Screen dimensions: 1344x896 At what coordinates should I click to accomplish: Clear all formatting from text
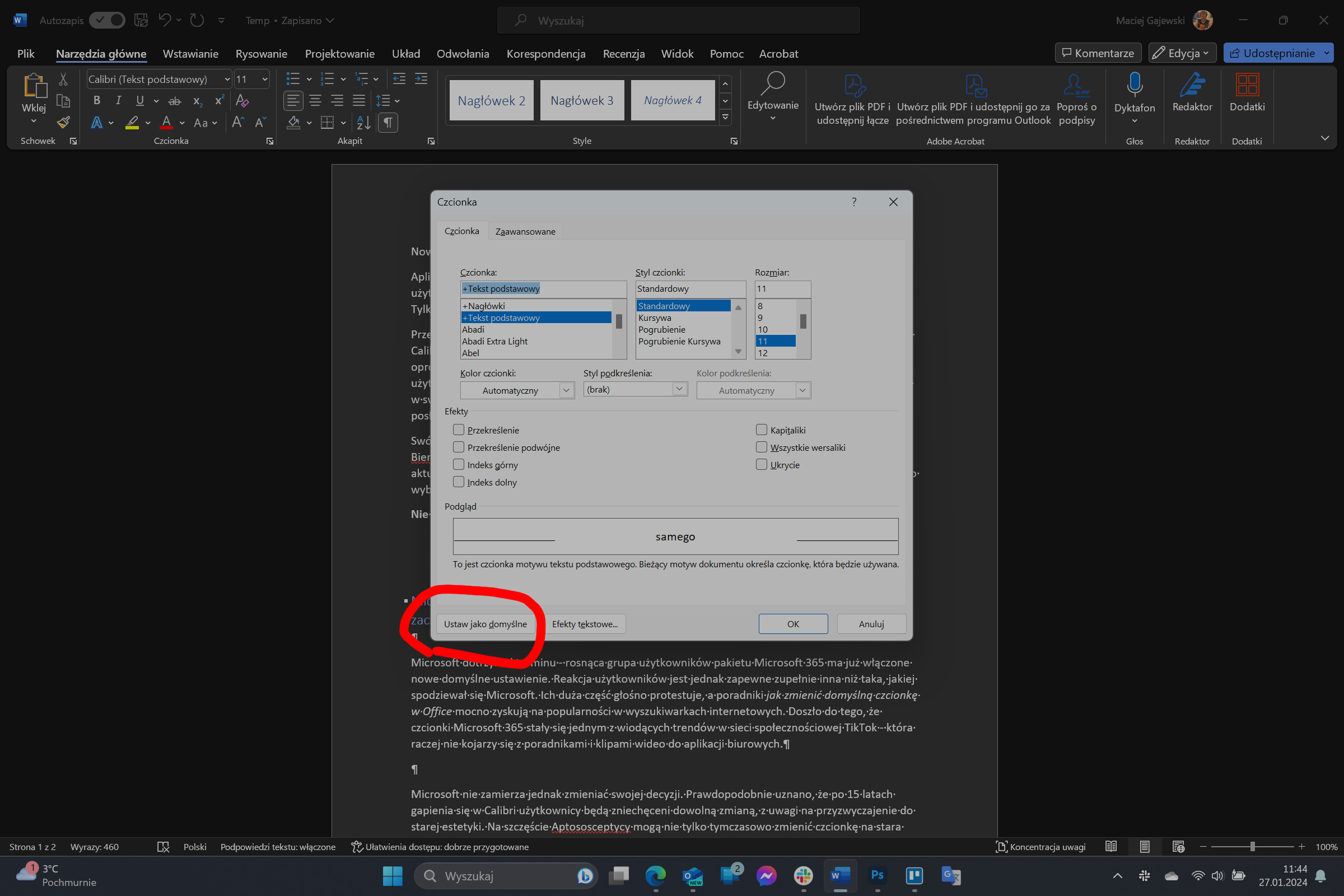(242, 101)
